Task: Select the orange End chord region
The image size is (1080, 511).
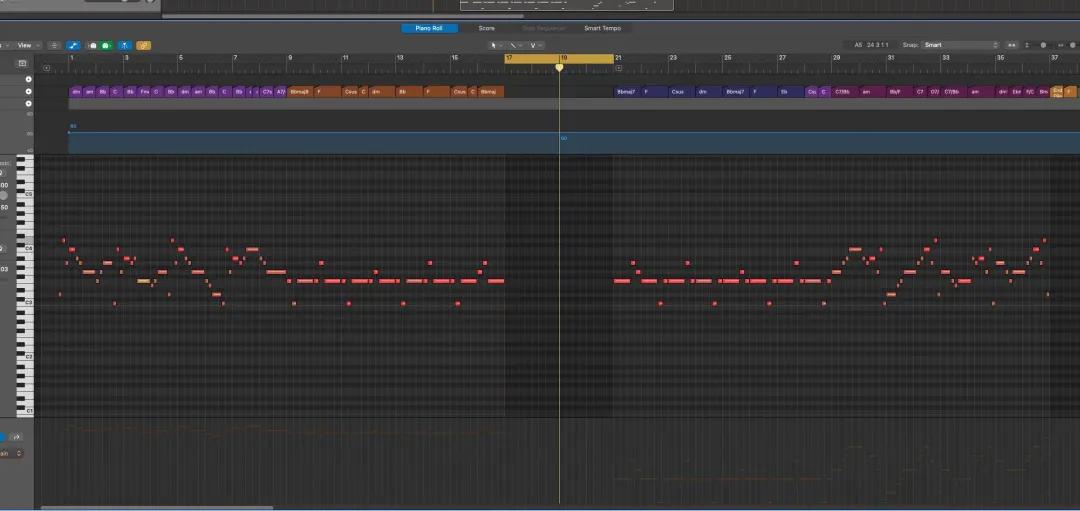Action: point(1057,92)
